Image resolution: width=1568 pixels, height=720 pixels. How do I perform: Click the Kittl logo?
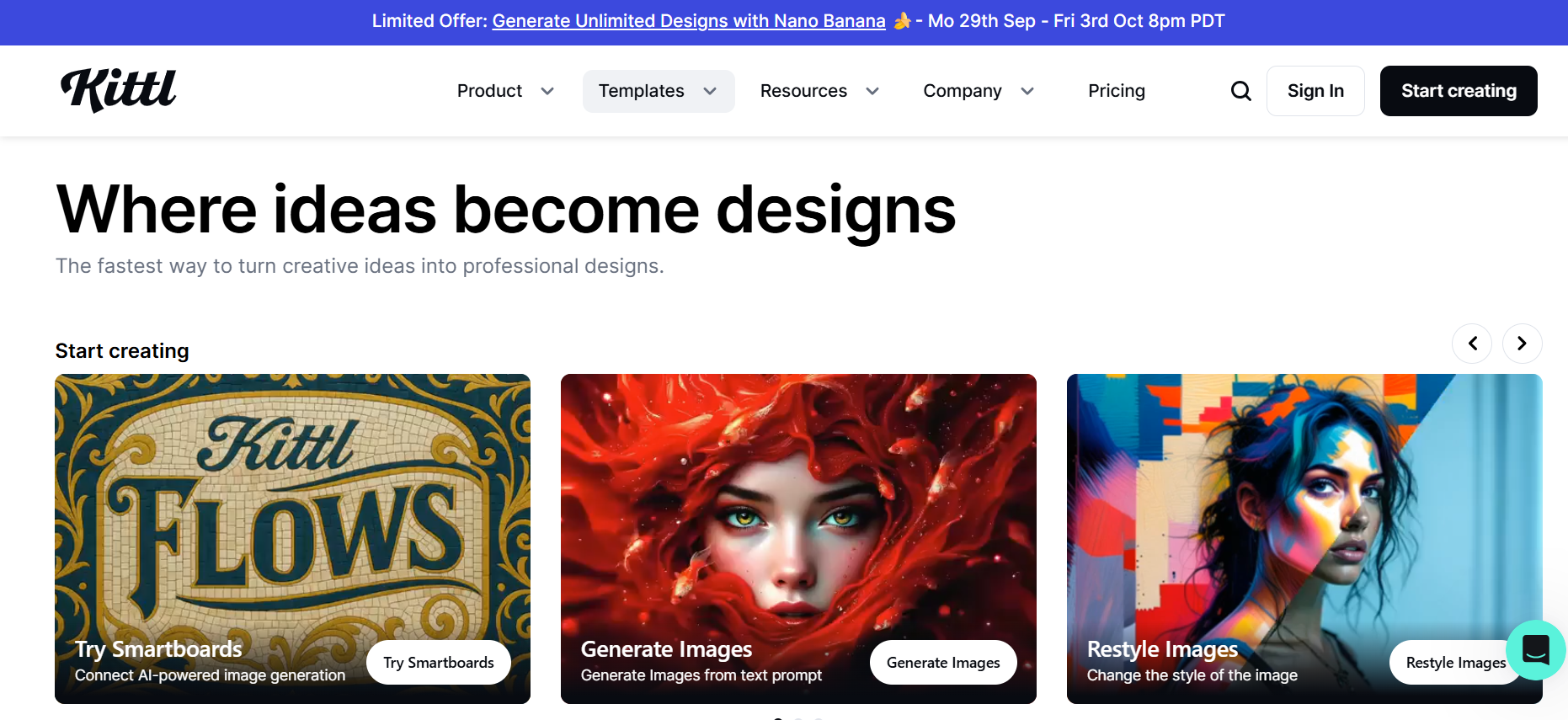click(119, 90)
